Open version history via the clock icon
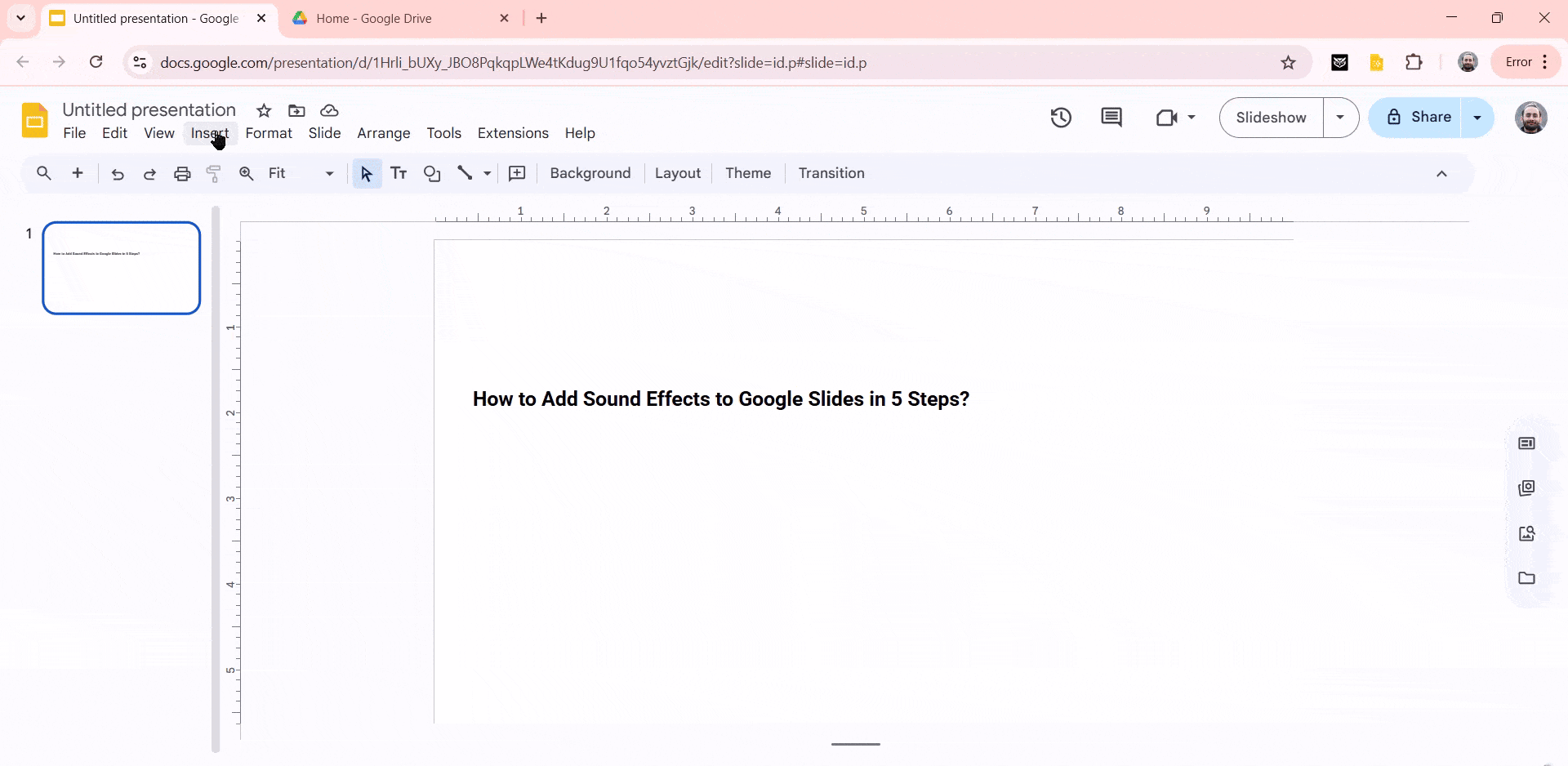The width and height of the screenshot is (1568, 766). 1060,118
